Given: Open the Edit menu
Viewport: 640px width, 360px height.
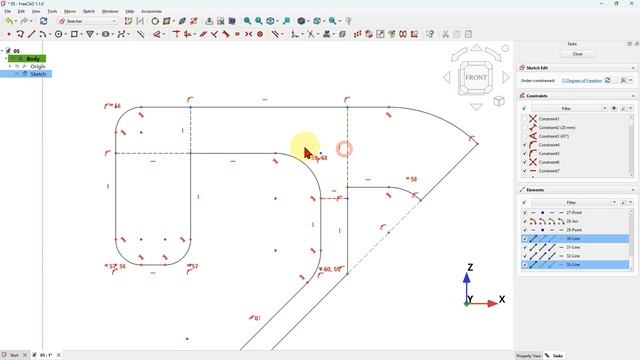Looking at the screenshot, I should [21, 11].
